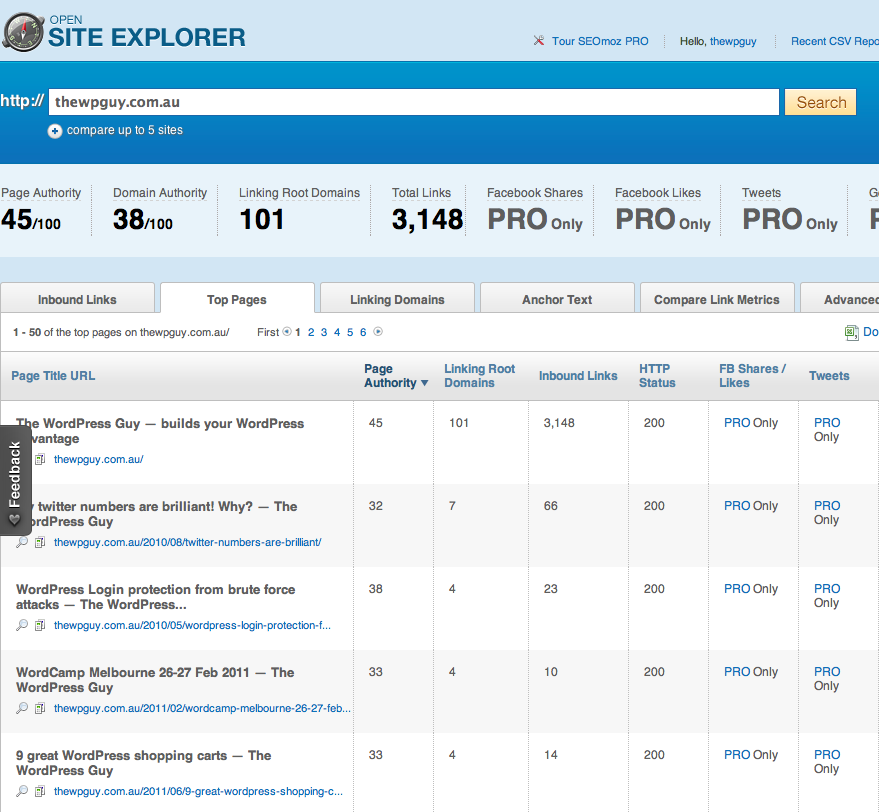Viewport: 879px width, 812px height.
Task: Click the heart icon on Feedback tab
Action: (15, 520)
